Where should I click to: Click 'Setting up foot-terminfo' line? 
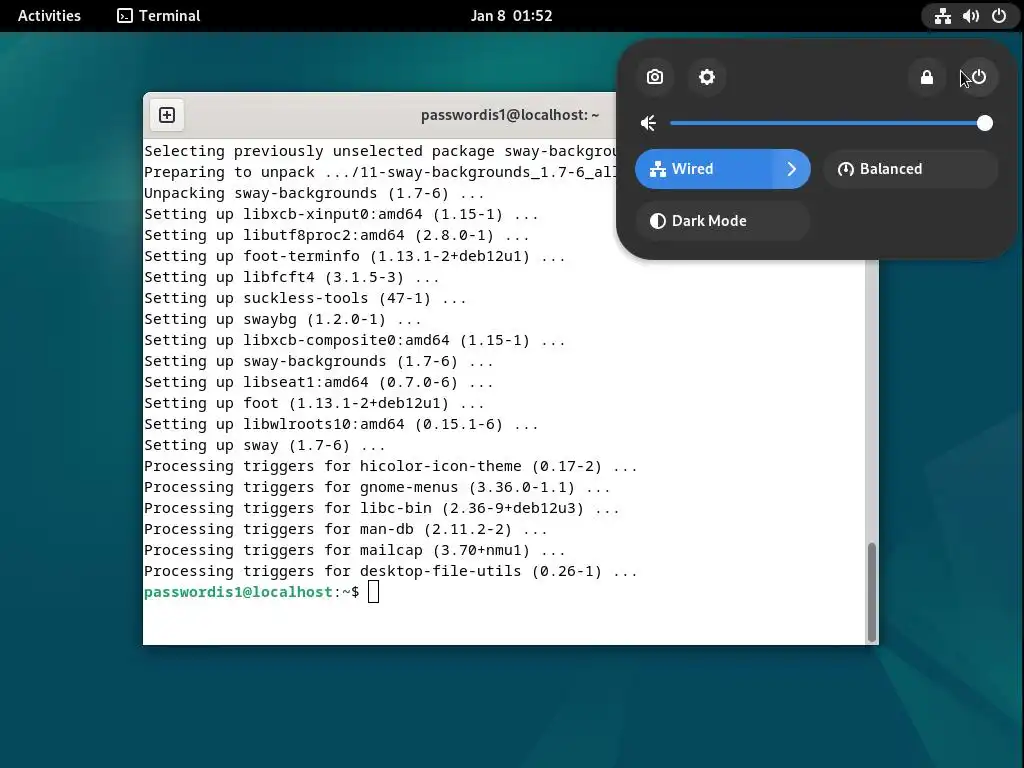[355, 257]
